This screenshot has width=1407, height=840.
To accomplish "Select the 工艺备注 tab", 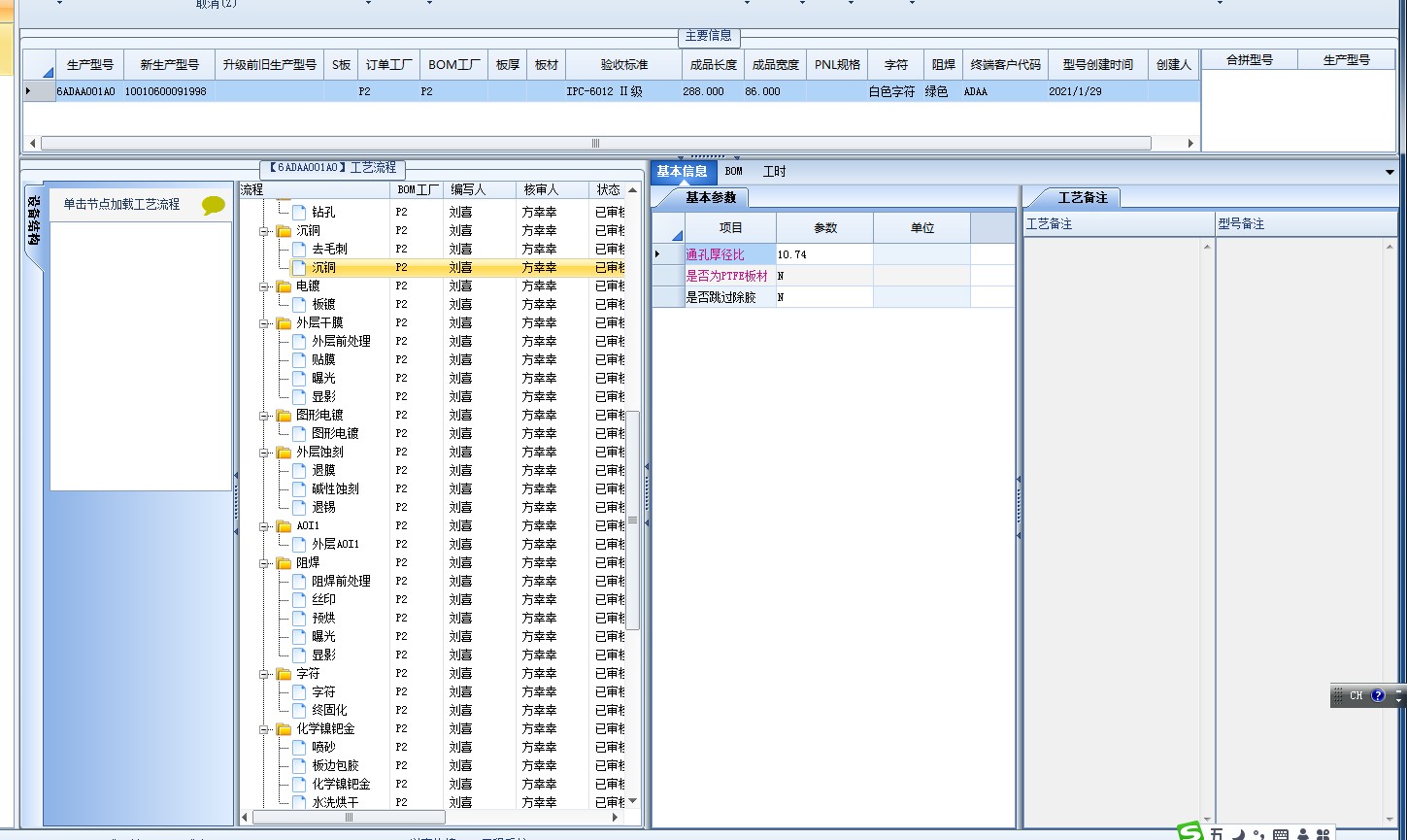I will coord(1083,198).
